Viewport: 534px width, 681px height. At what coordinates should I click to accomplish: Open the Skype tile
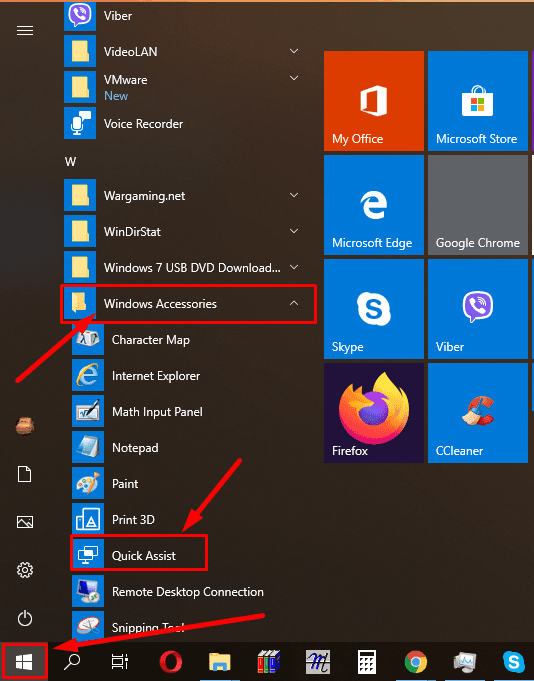[x=374, y=309]
